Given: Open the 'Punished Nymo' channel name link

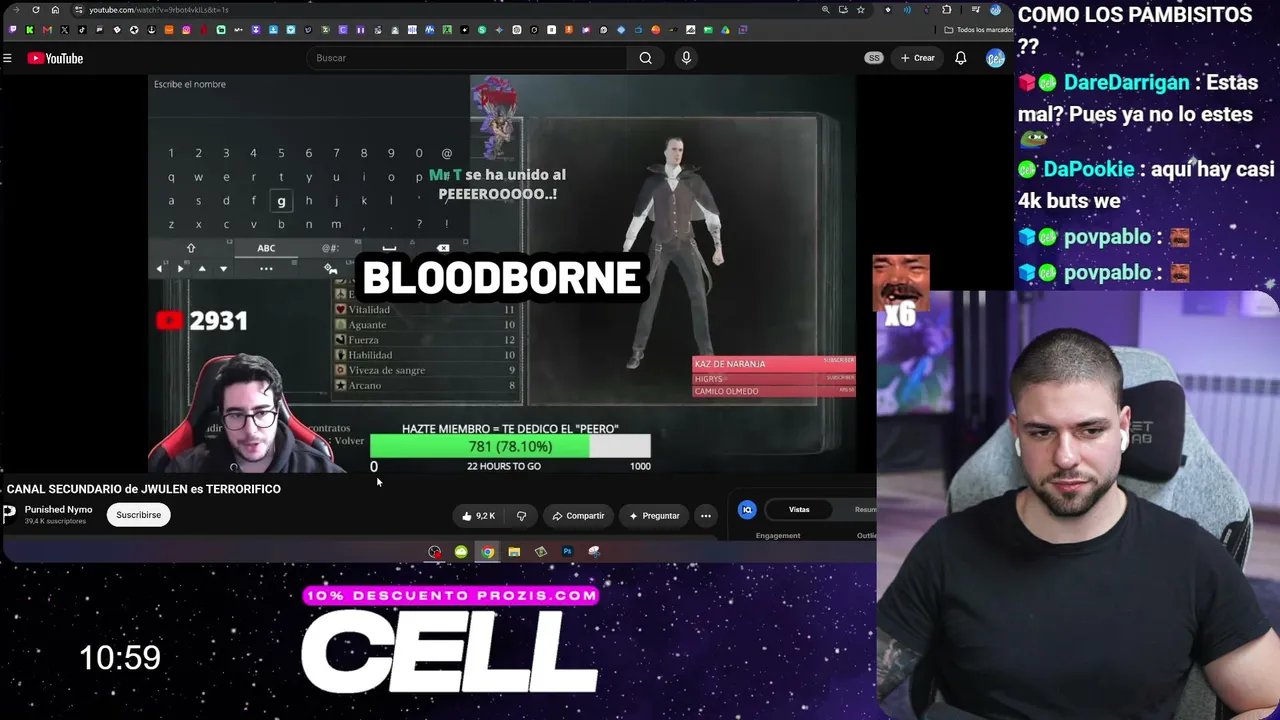Looking at the screenshot, I should click(x=58, y=510).
